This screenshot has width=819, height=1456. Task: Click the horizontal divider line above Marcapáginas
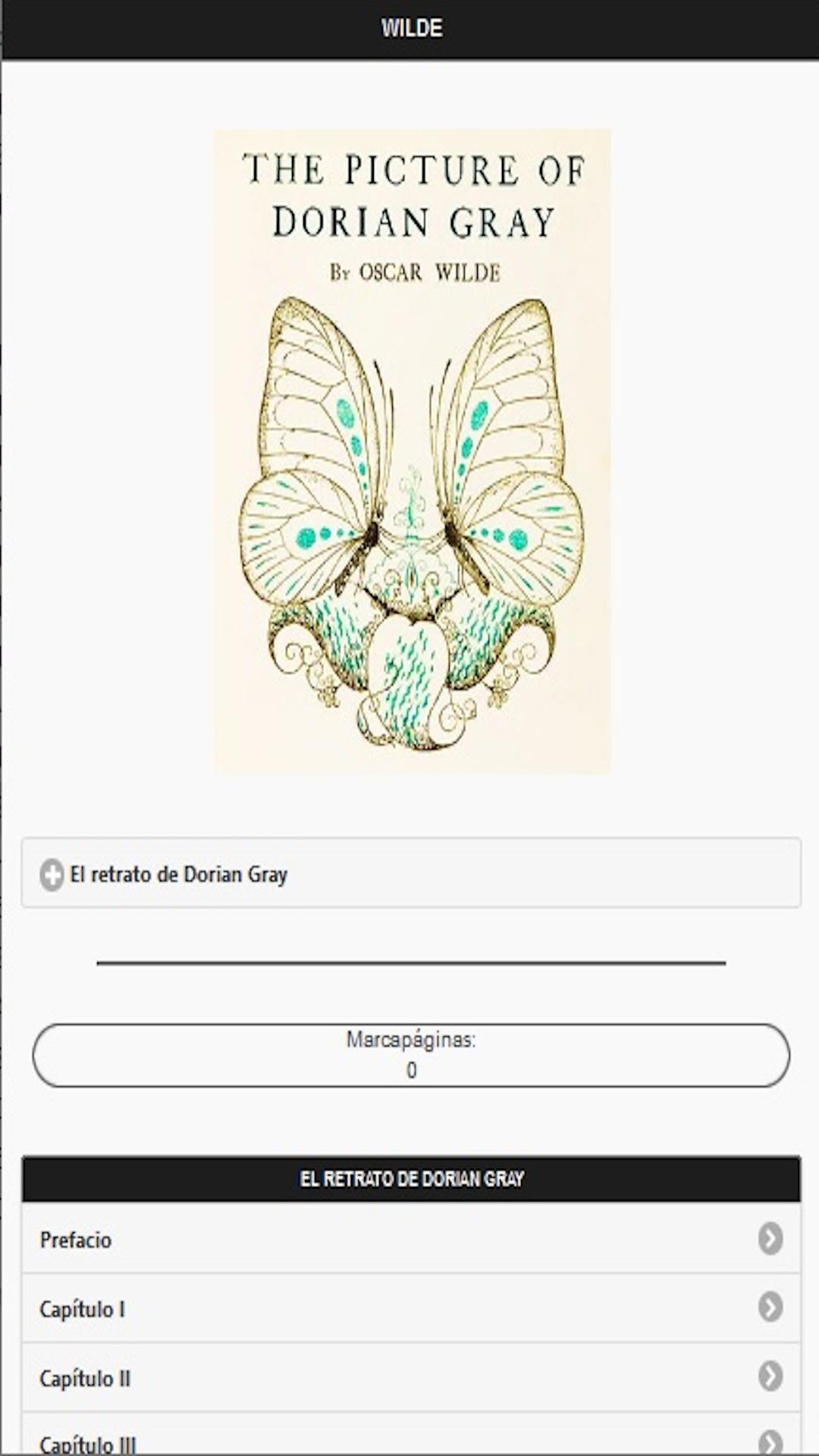point(411,963)
